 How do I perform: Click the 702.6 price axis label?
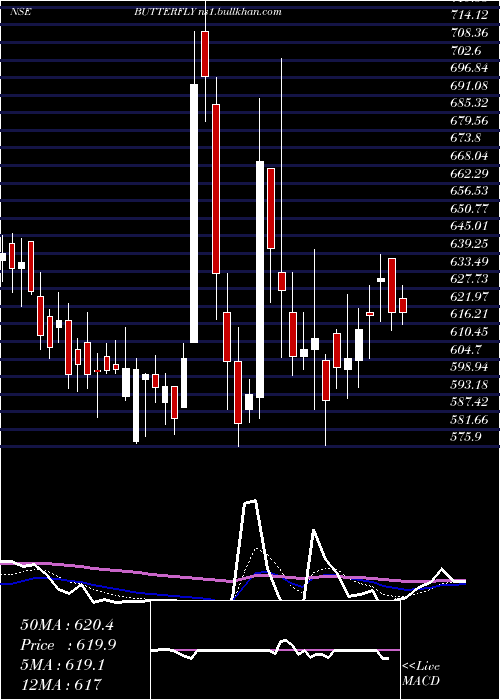pos(466,51)
